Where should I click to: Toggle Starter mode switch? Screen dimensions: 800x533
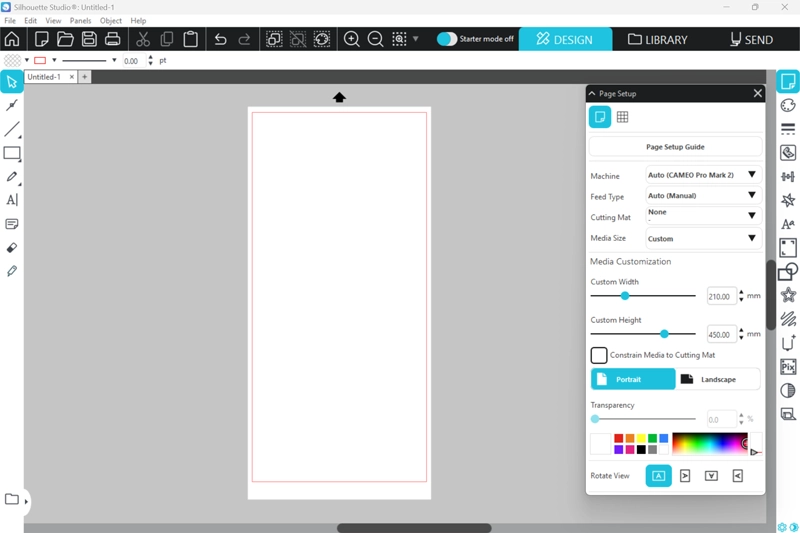click(447, 39)
